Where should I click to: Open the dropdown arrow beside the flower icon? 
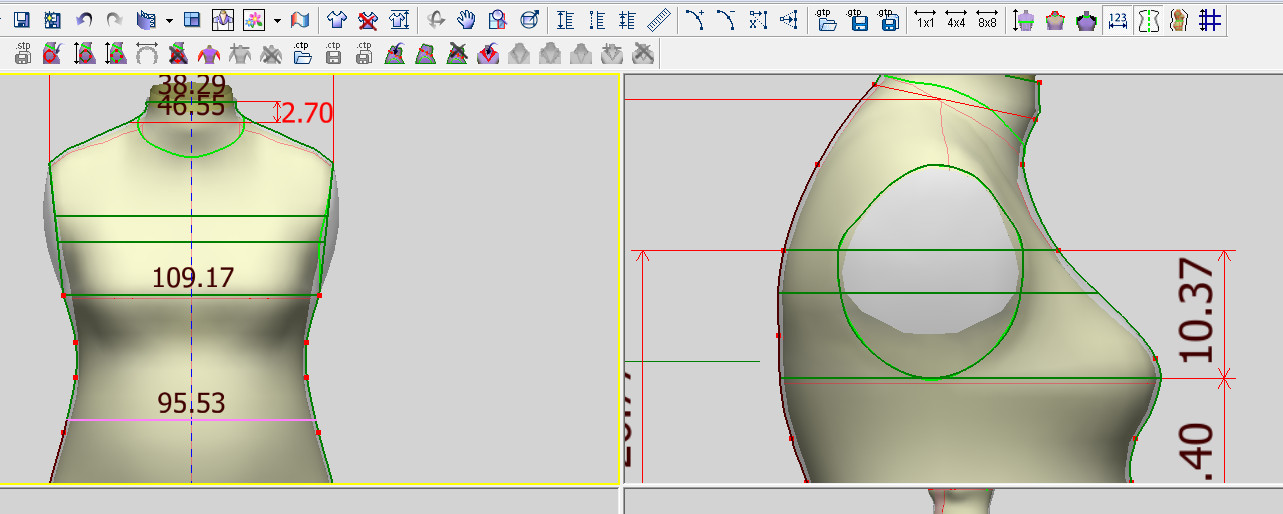click(x=277, y=20)
